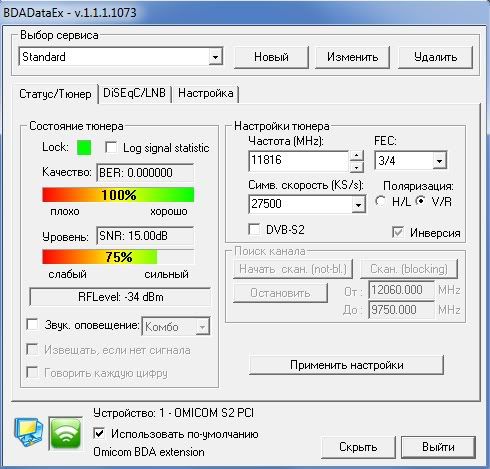Click the green Wi-Fi signal icon

[66, 433]
